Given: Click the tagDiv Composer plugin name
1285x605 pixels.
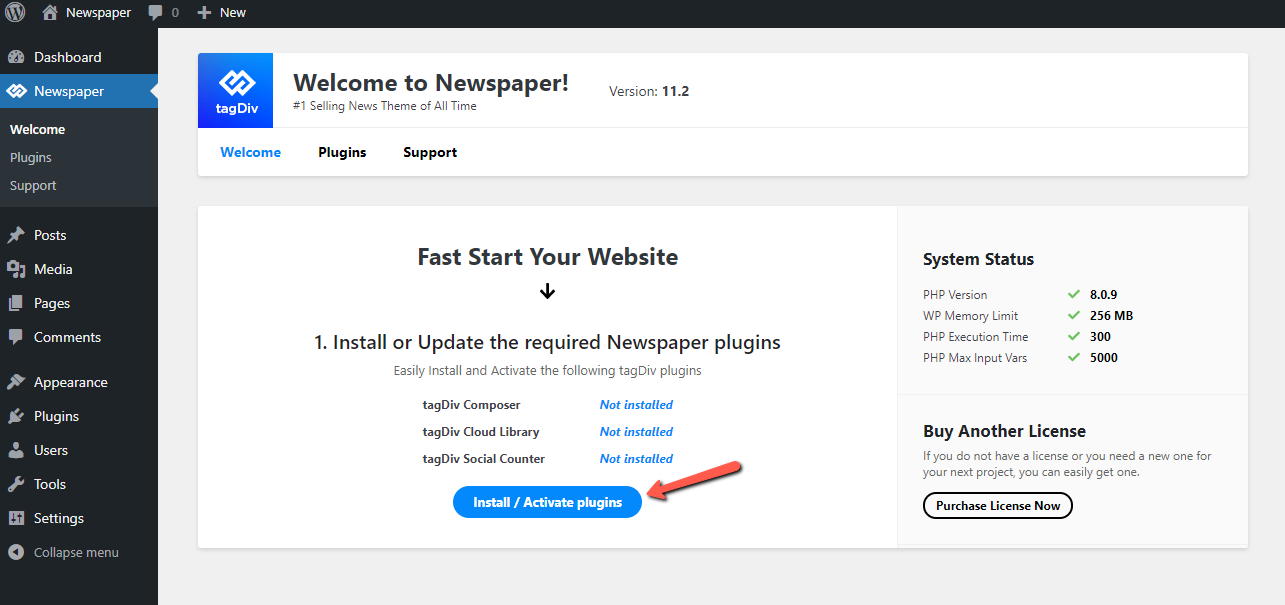Looking at the screenshot, I should [471, 405].
